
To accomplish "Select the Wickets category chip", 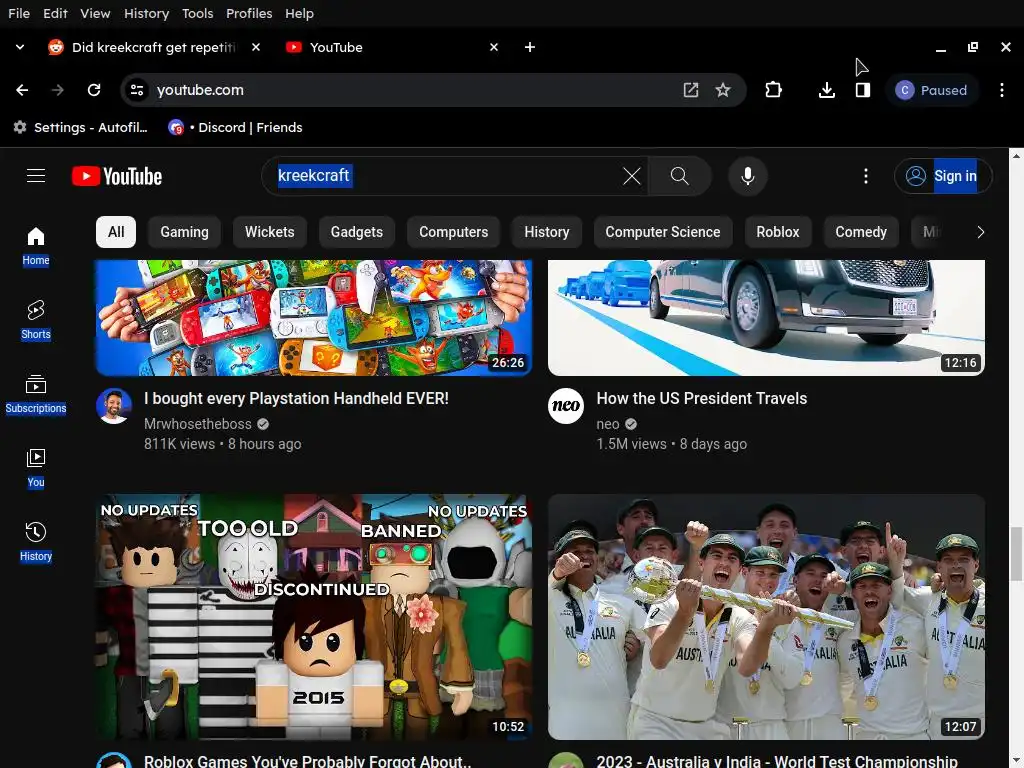I will point(270,232).
